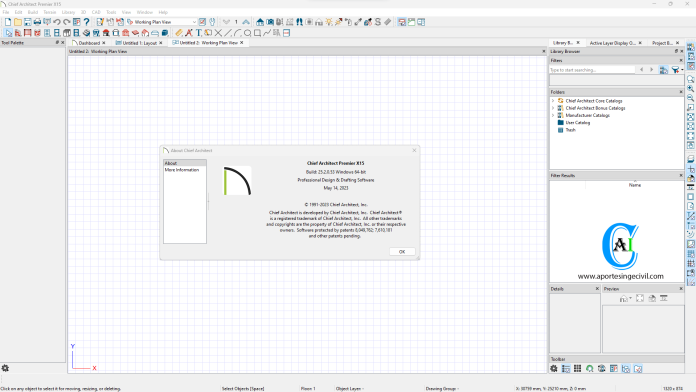Switch to the Untitled 1: Layout tab

(x=139, y=43)
